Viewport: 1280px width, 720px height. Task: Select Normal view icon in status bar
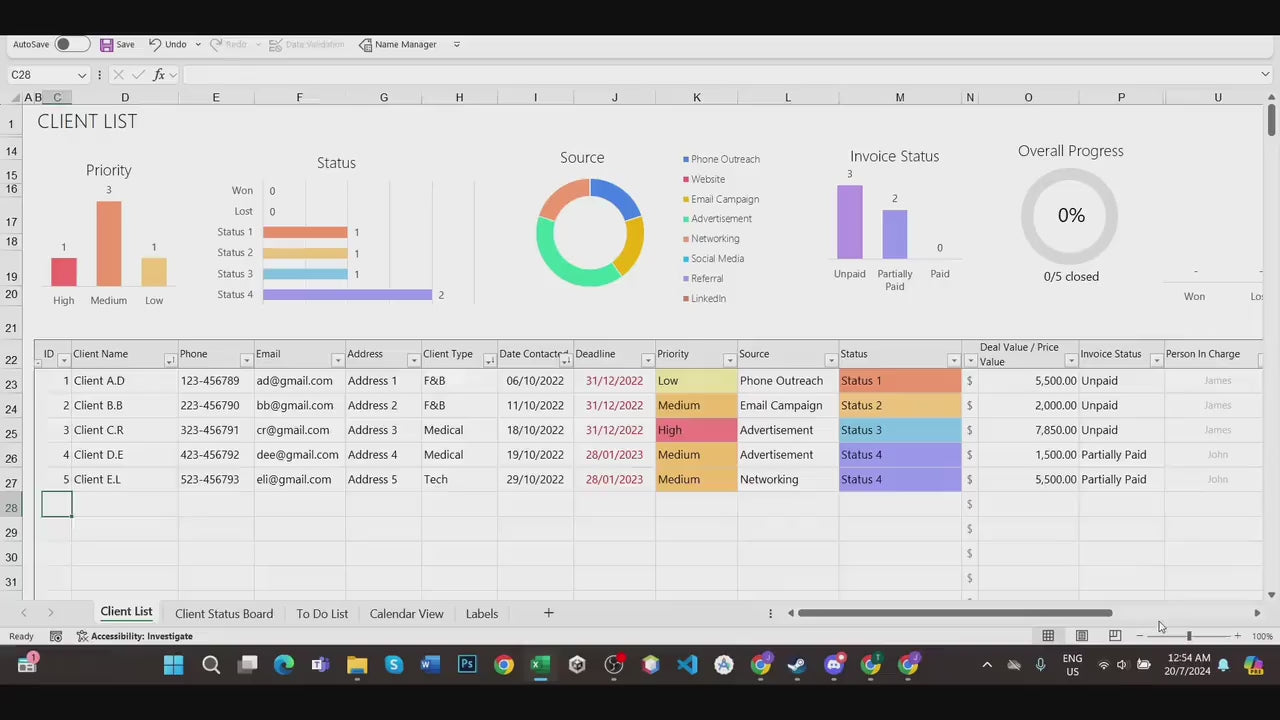point(1048,636)
